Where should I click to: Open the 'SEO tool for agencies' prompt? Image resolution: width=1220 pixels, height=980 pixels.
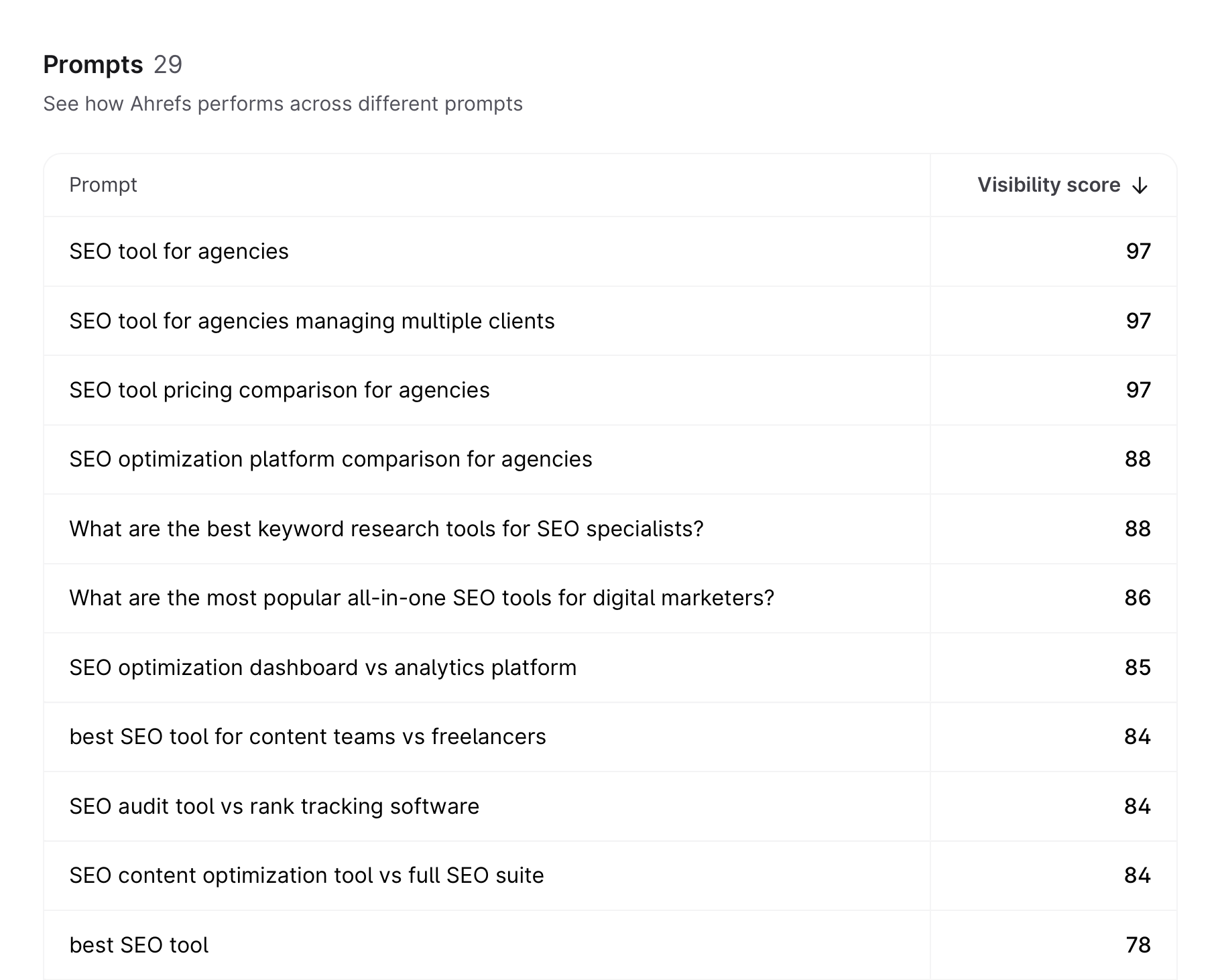(x=179, y=251)
